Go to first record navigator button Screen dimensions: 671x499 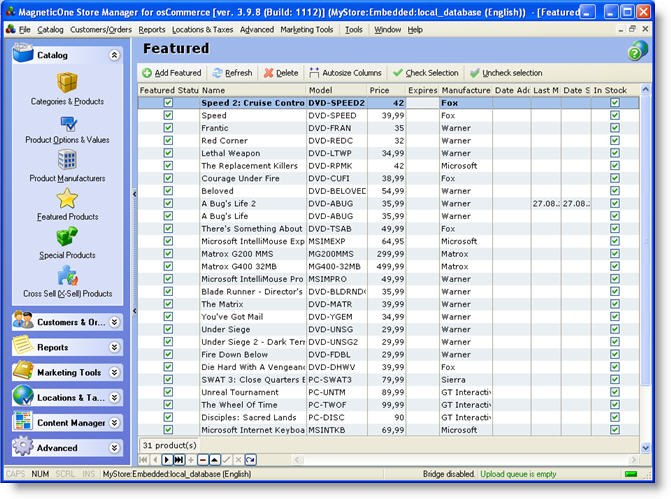tap(143, 460)
